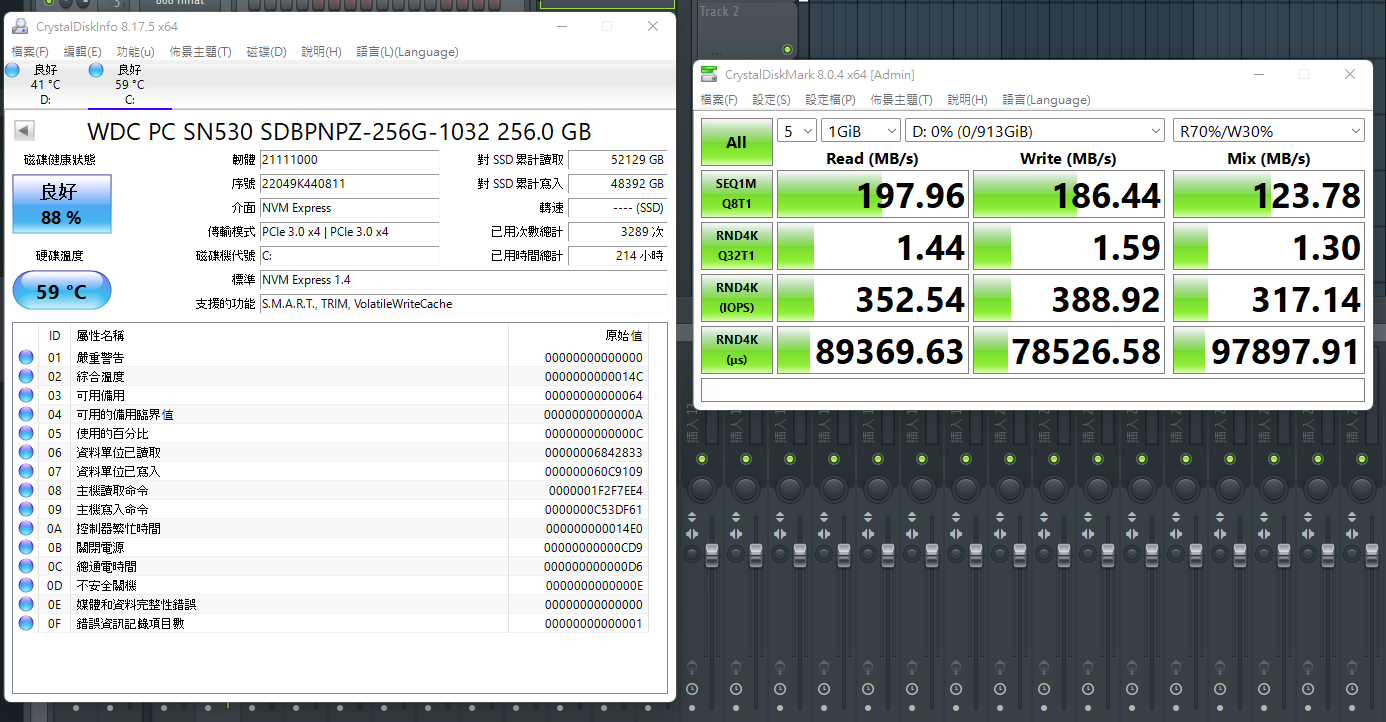The image size is (1386, 722).
Task: Click the green All benchmark button
Action: click(x=736, y=142)
